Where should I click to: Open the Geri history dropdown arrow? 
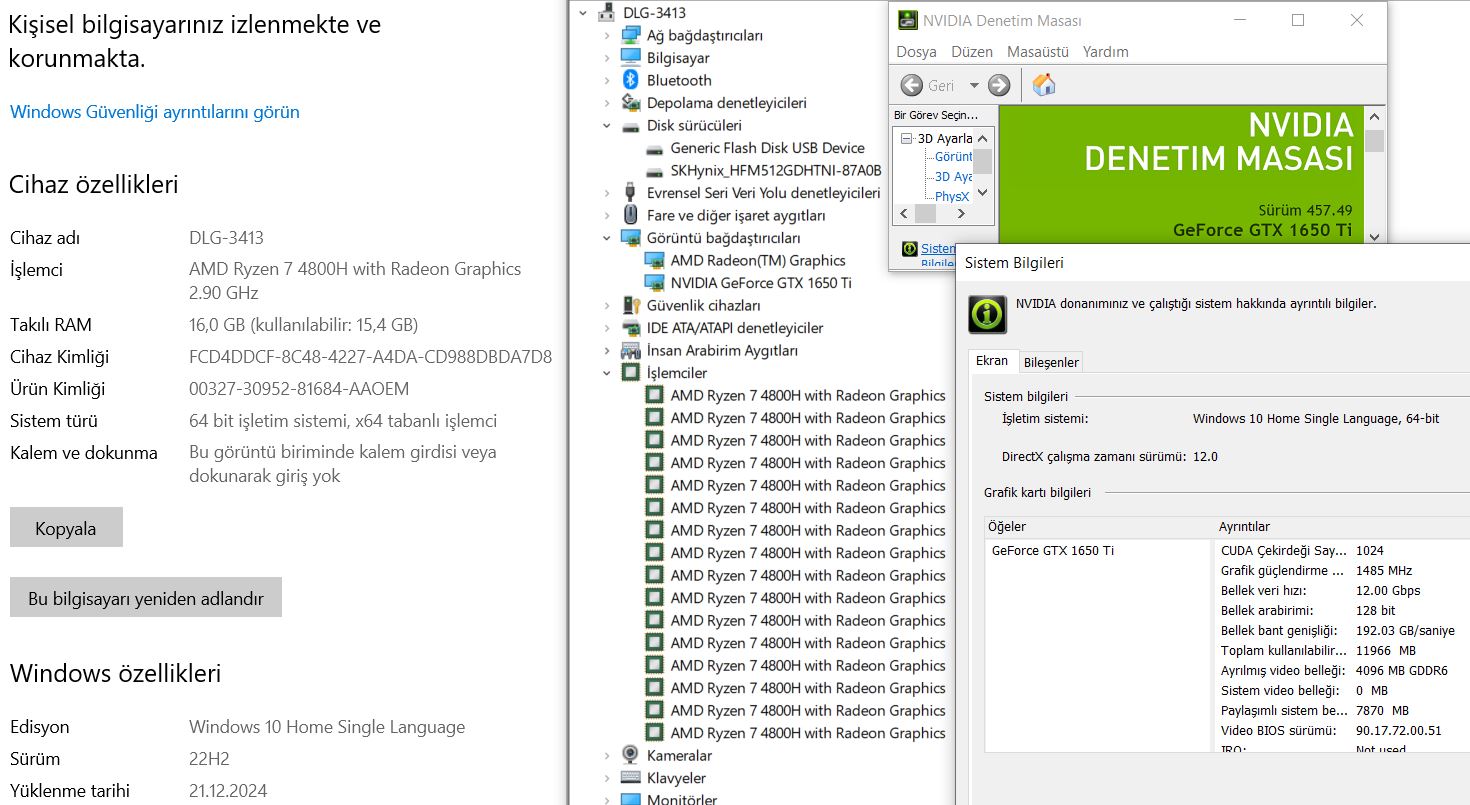(x=974, y=85)
